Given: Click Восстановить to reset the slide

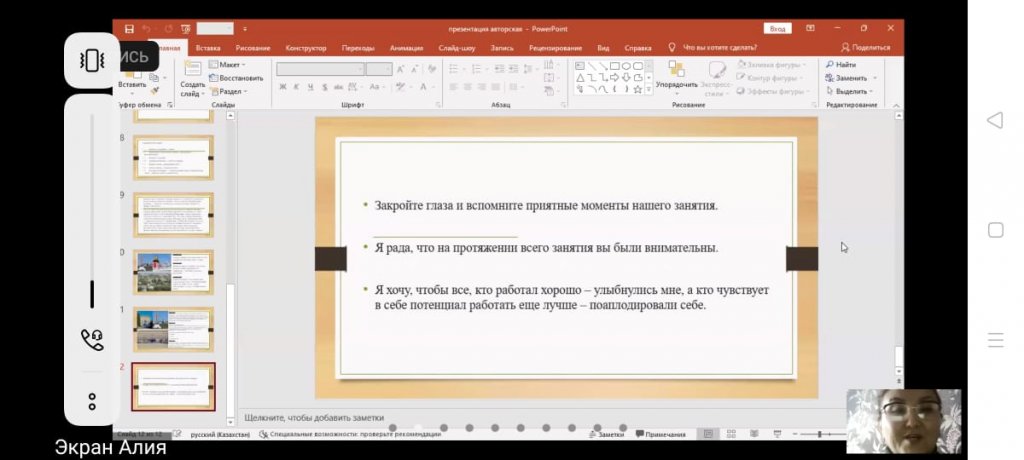Looking at the screenshot, I should tap(236, 78).
